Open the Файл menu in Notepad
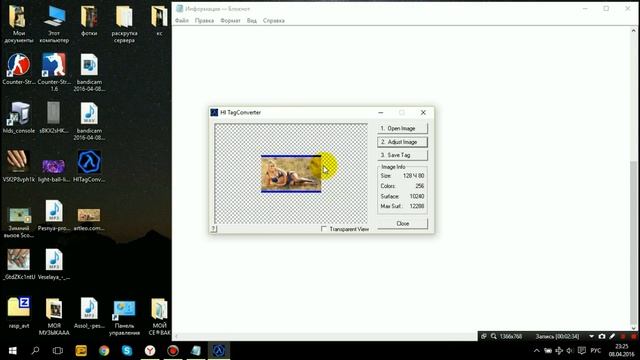The width and height of the screenshot is (640, 360). (x=182, y=20)
